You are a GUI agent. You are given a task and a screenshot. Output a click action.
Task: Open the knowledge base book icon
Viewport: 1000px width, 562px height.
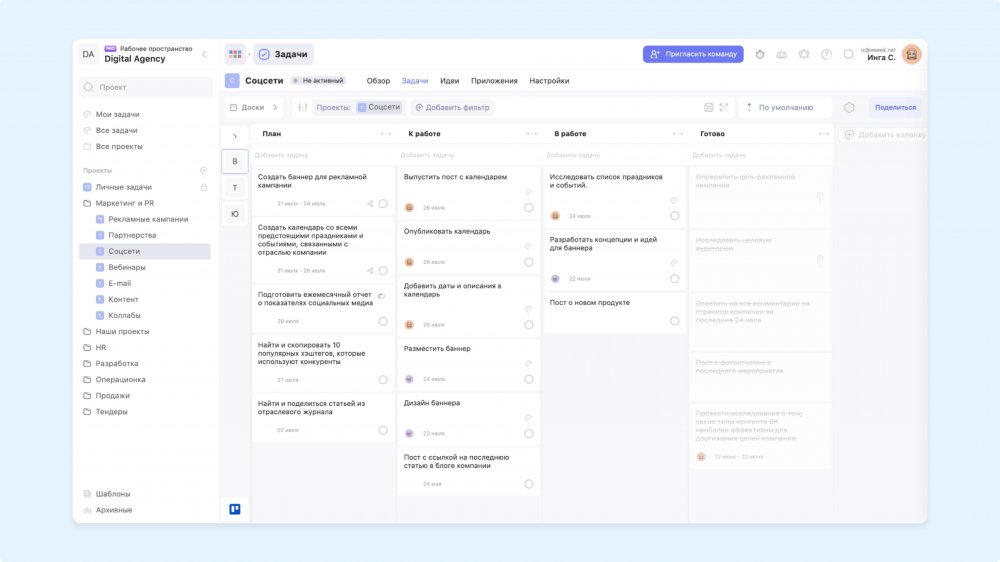781,54
